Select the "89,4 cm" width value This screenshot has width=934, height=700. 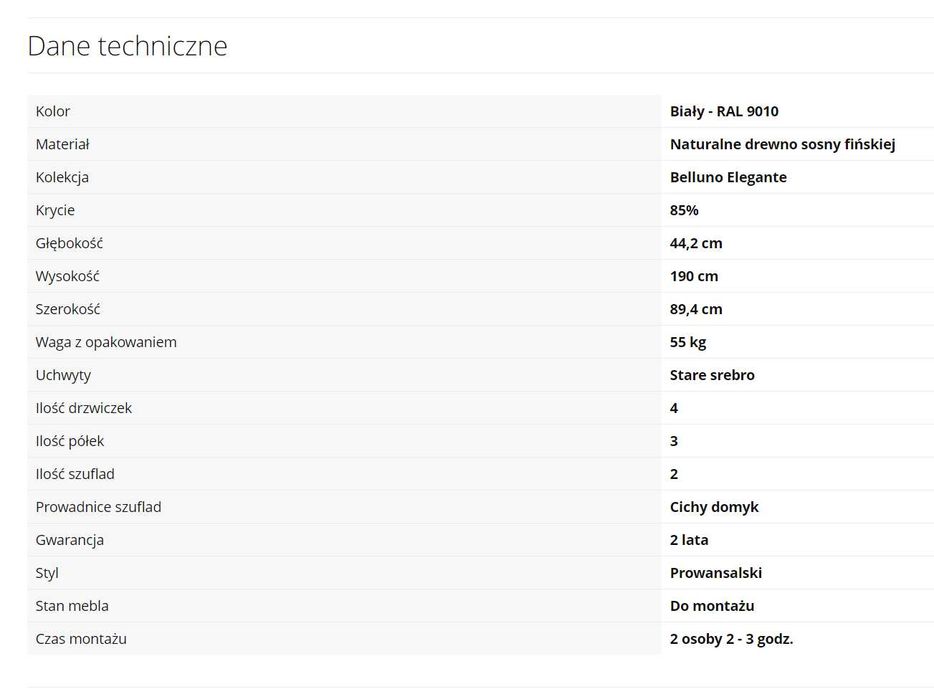(x=696, y=309)
